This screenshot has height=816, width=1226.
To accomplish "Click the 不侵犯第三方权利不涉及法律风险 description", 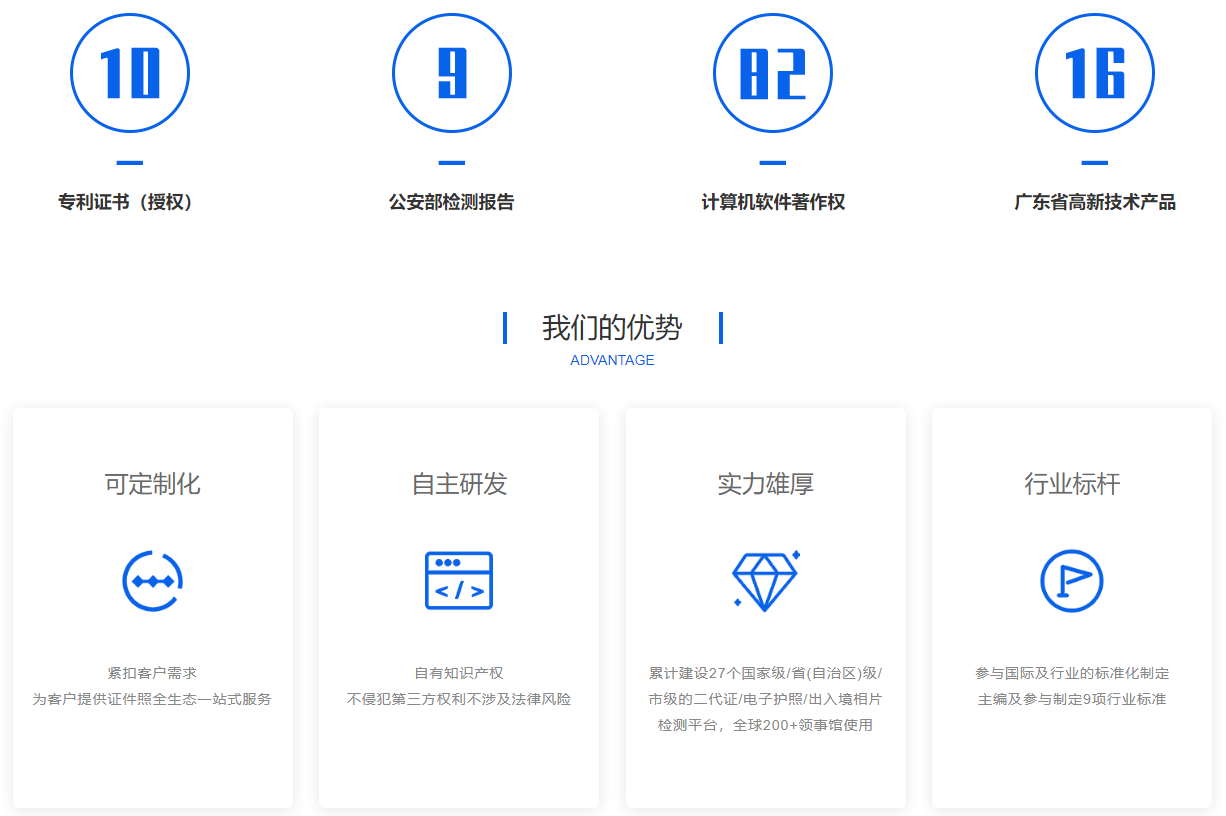I will point(459,699).
